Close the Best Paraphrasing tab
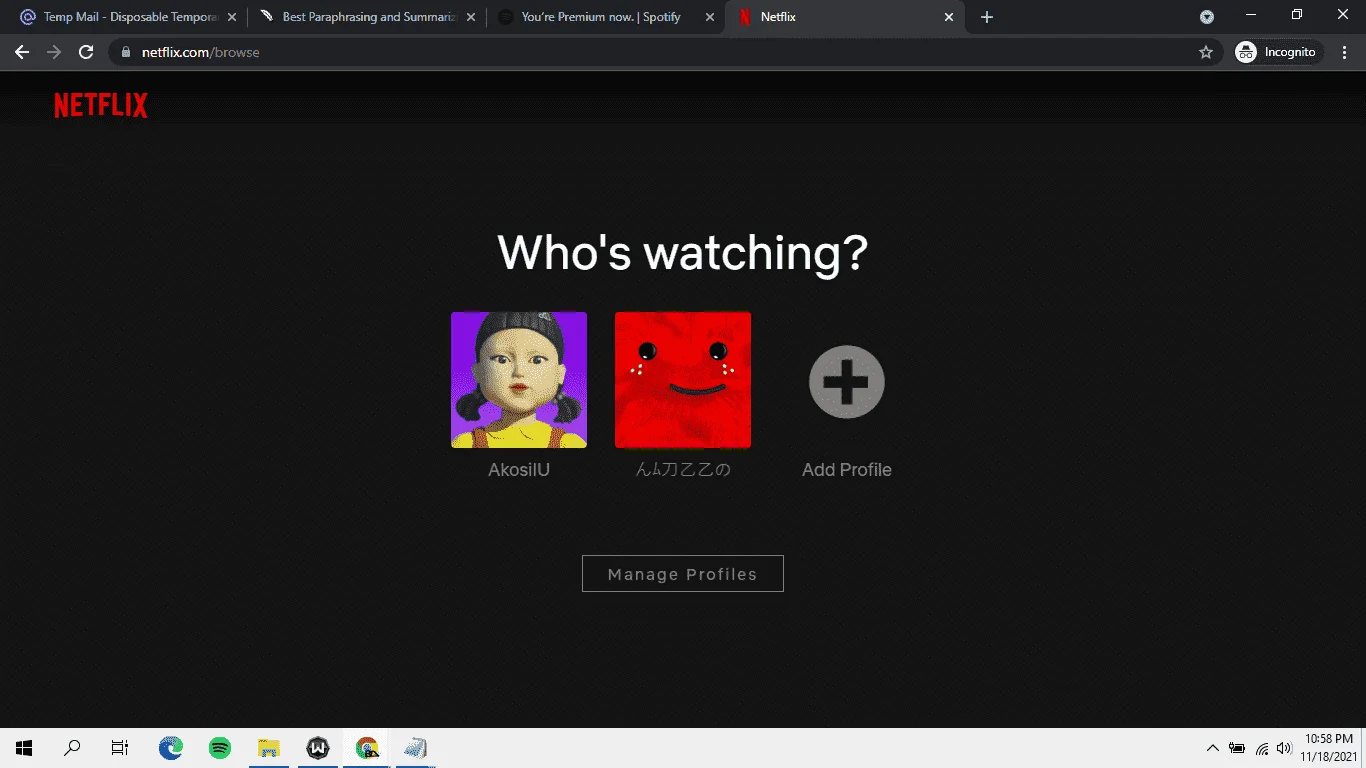Image resolution: width=1366 pixels, height=768 pixels. click(471, 17)
